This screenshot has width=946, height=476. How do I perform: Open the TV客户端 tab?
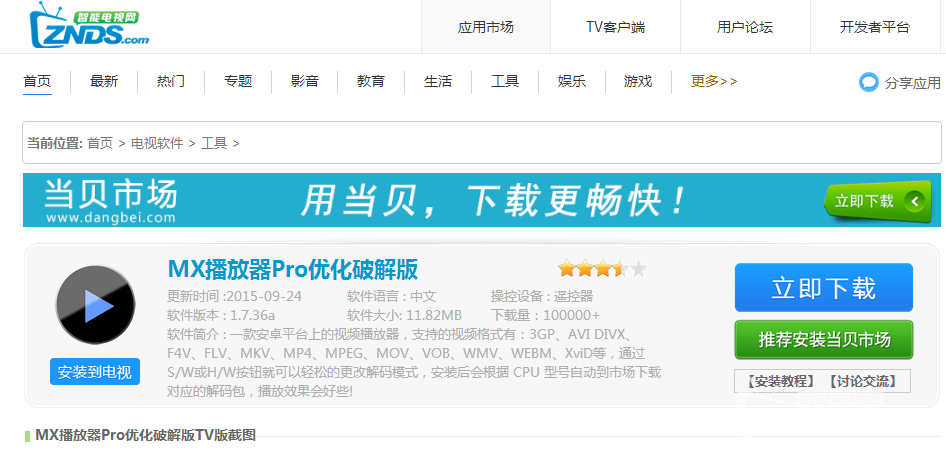pos(615,27)
